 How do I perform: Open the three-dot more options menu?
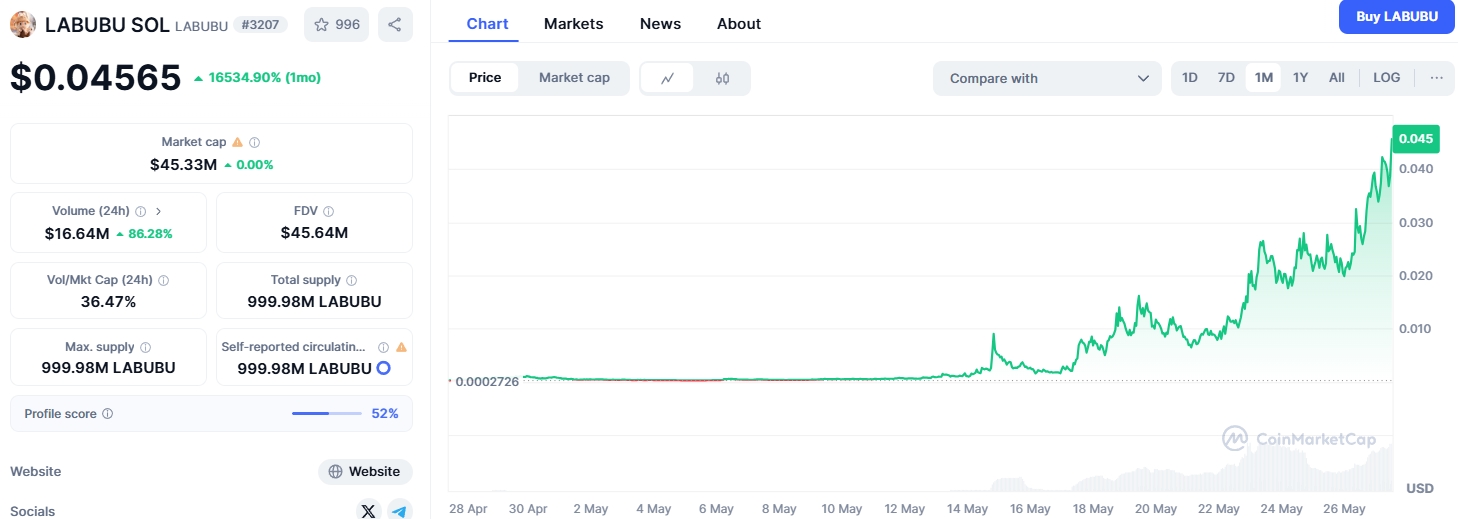coord(1436,78)
